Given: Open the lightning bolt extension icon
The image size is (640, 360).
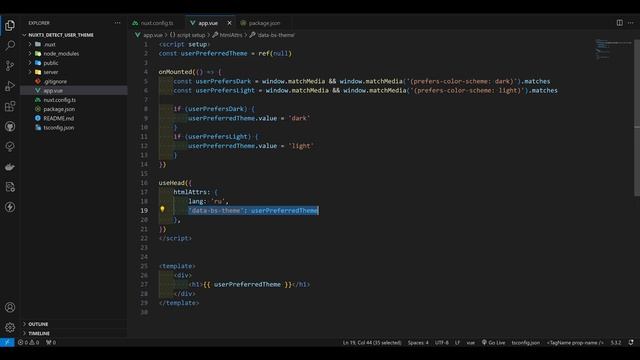Looking at the screenshot, I should coord(10,207).
